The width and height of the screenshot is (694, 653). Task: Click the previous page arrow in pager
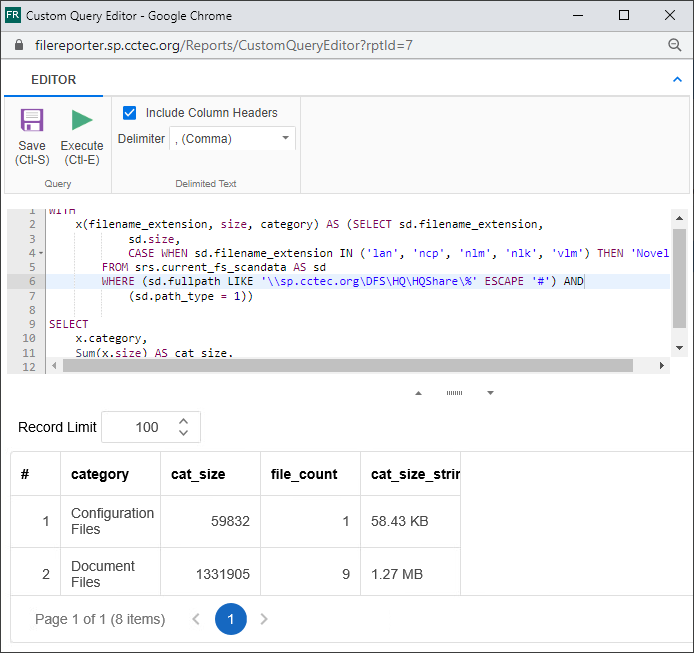pyautogui.click(x=197, y=619)
